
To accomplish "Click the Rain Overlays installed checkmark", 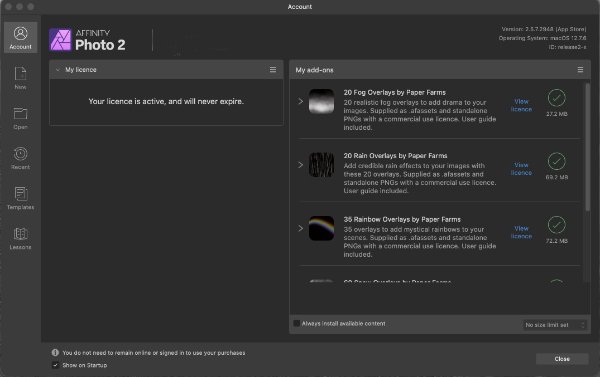I will tap(557, 161).
